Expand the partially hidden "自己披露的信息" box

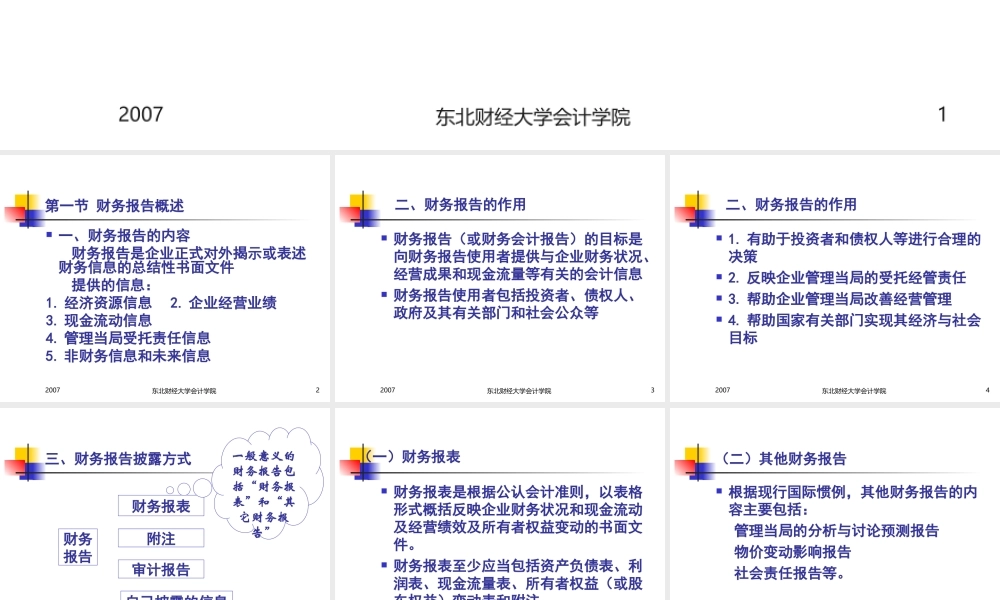point(178,597)
